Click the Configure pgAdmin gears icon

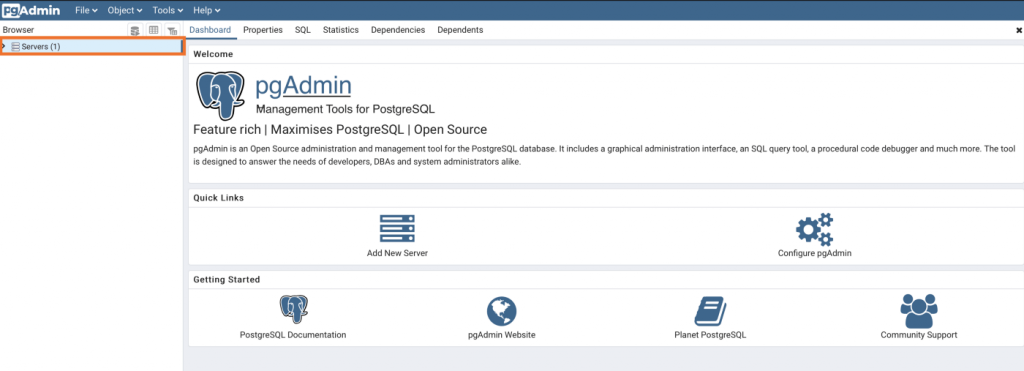[814, 229]
